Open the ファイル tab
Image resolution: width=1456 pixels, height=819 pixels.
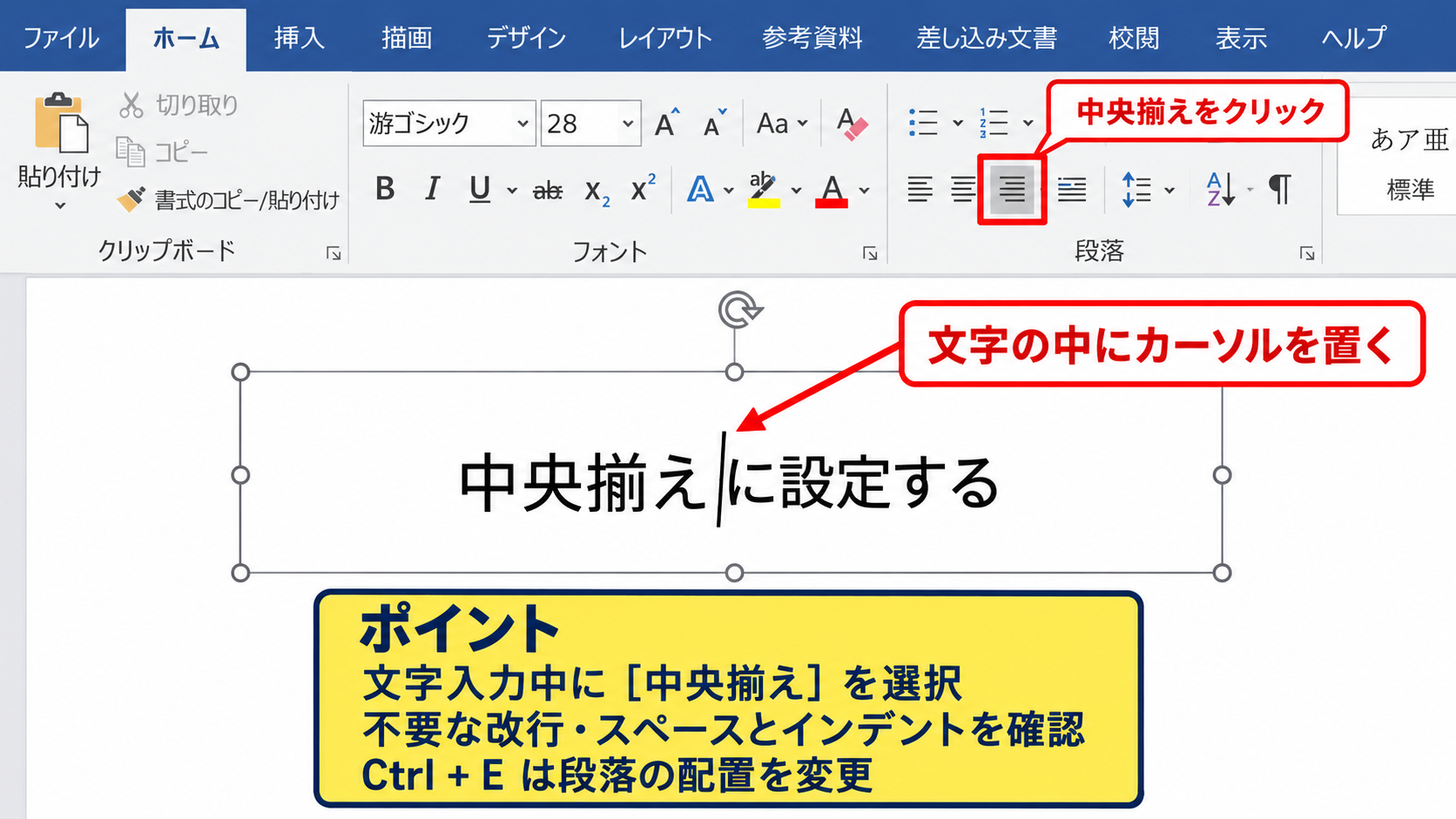[61, 38]
